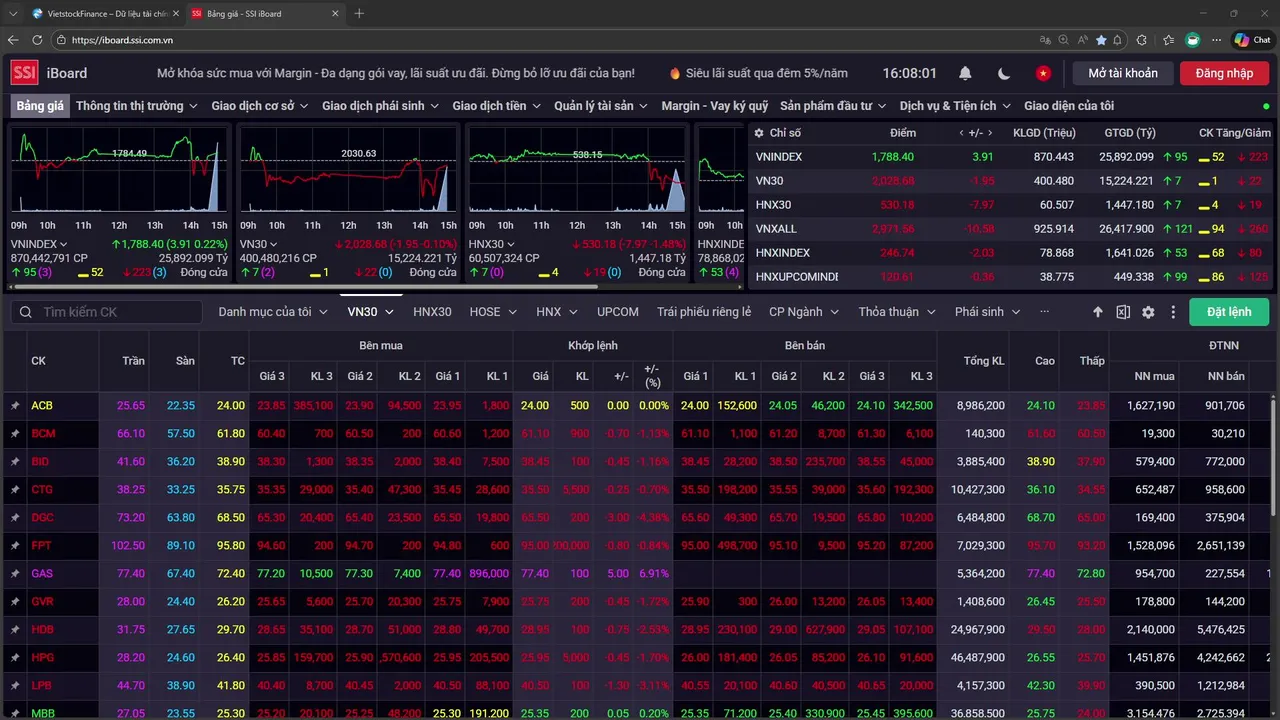Switch to the UPCOM tab
Image resolution: width=1280 pixels, height=720 pixels.
coord(618,312)
